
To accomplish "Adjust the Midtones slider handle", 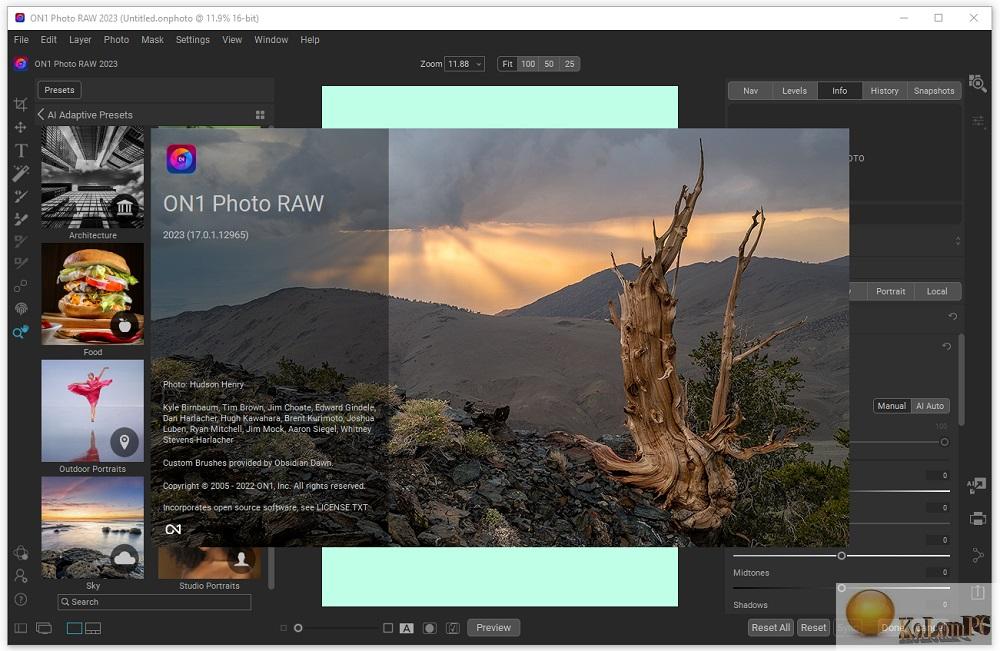I will (841, 588).
